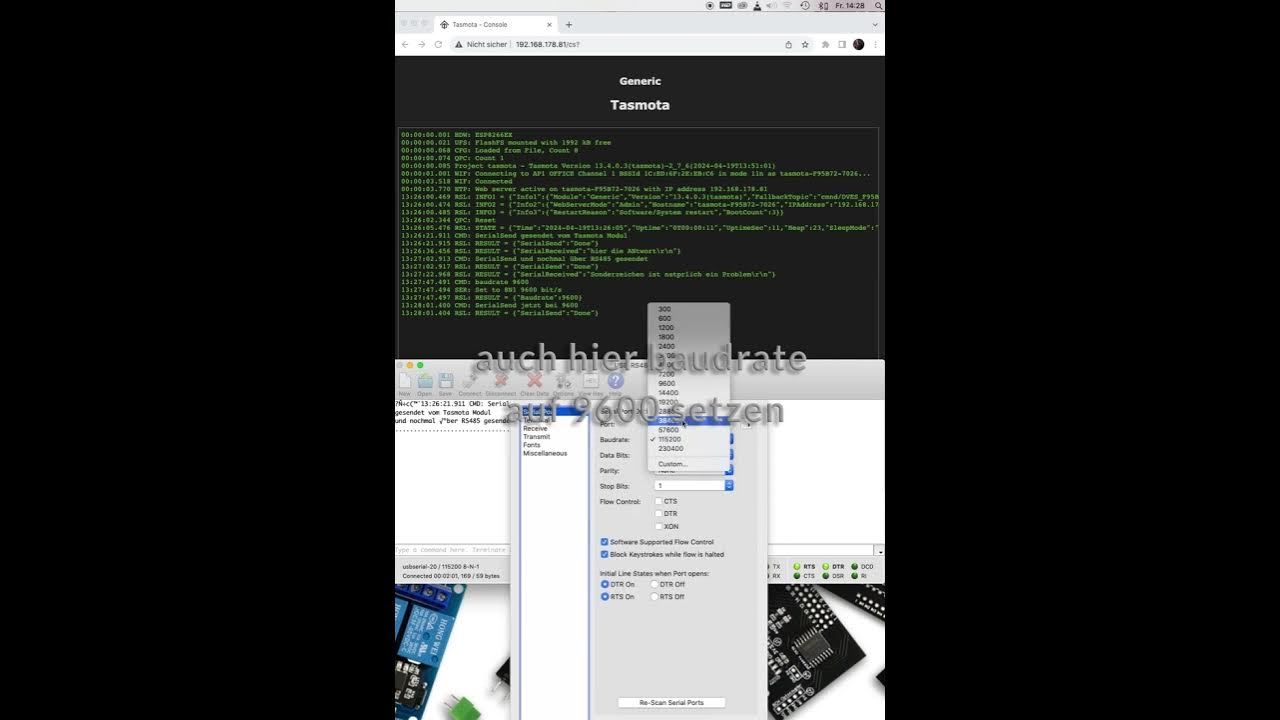This screenshot has height=720, width=1280.
Task: Select Miscellaneous in the settings sidebar
Action: coord(545,453)
